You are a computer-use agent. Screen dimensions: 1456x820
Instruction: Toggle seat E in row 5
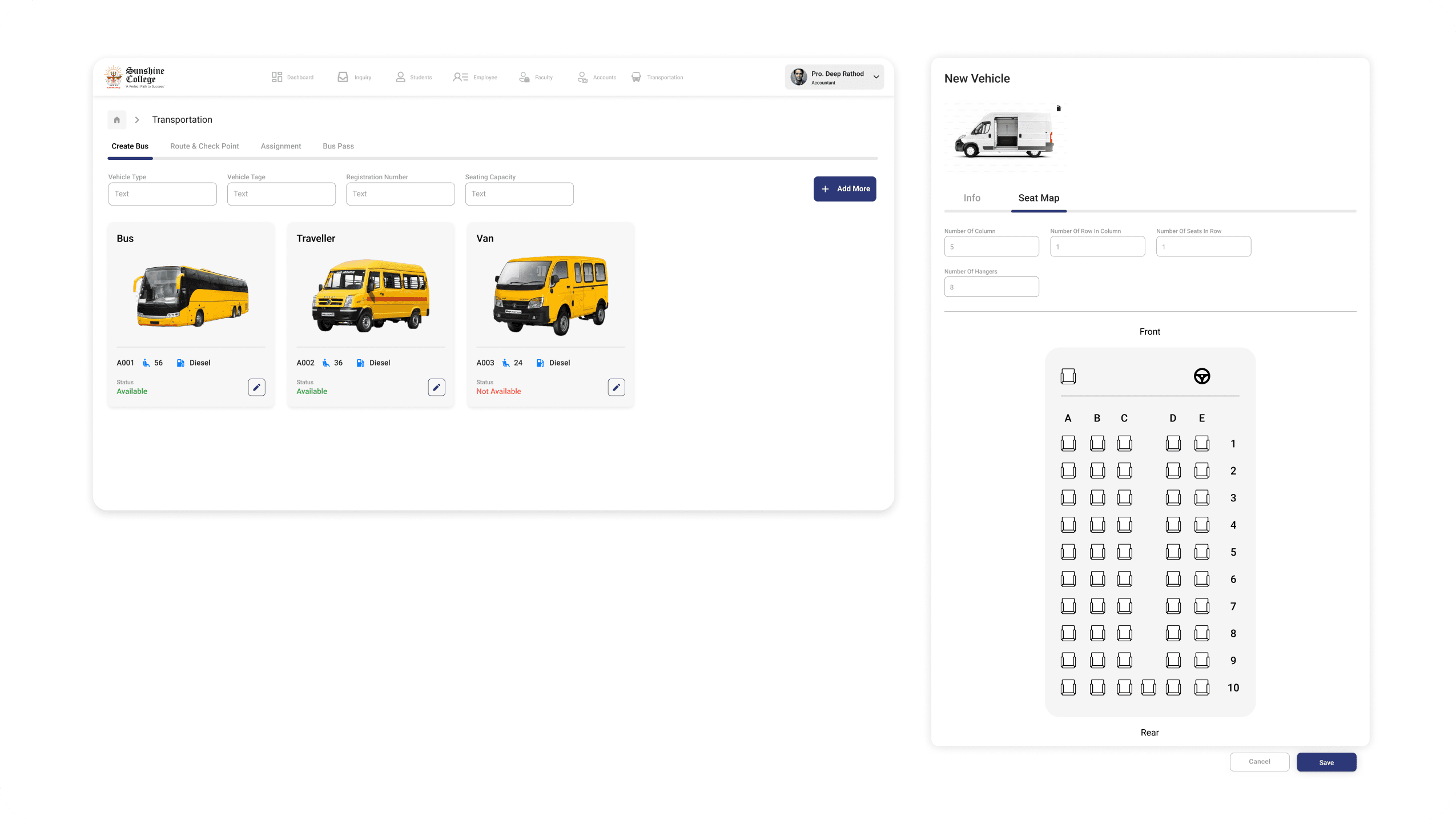click(1201, 552)
